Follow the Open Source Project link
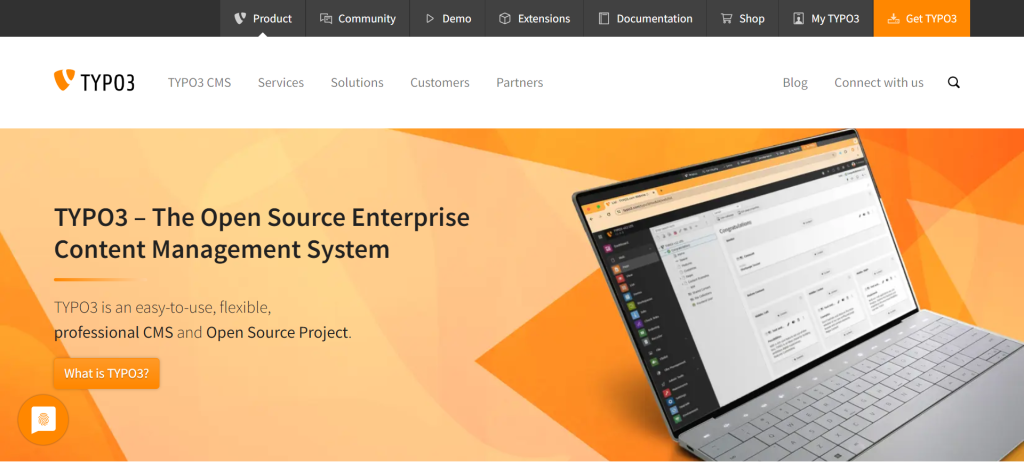 [277, 332]
